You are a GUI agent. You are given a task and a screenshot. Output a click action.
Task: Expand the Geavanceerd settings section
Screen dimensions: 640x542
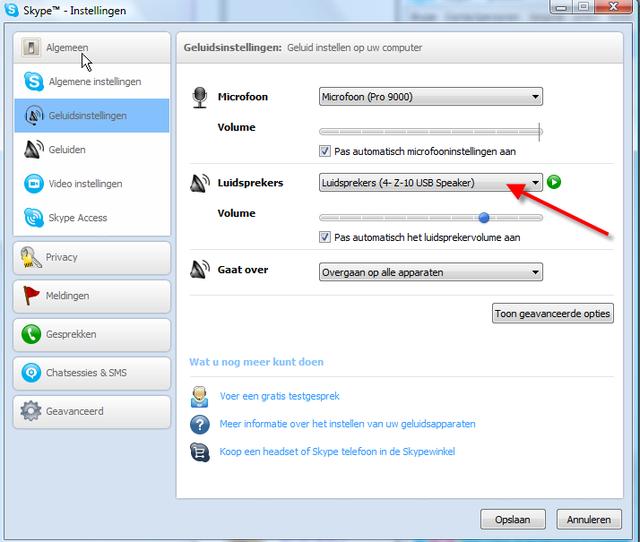92,411
